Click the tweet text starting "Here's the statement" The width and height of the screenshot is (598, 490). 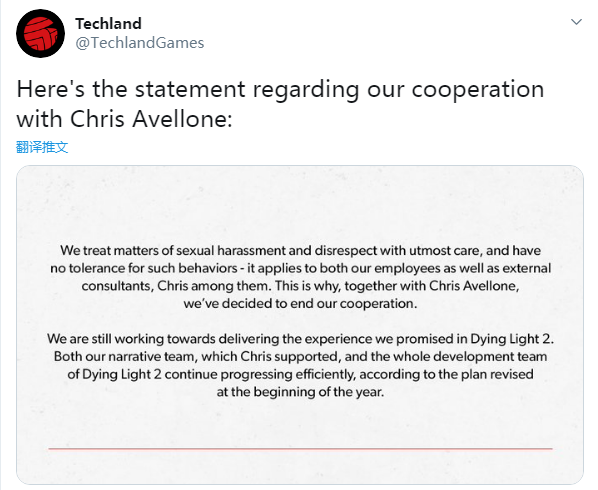click(280, 104)
